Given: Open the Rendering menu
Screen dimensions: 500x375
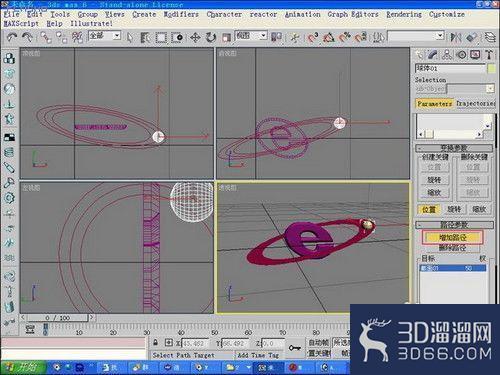Looking at the screenshot, I should pyautogui.click(x=404, y=14).
